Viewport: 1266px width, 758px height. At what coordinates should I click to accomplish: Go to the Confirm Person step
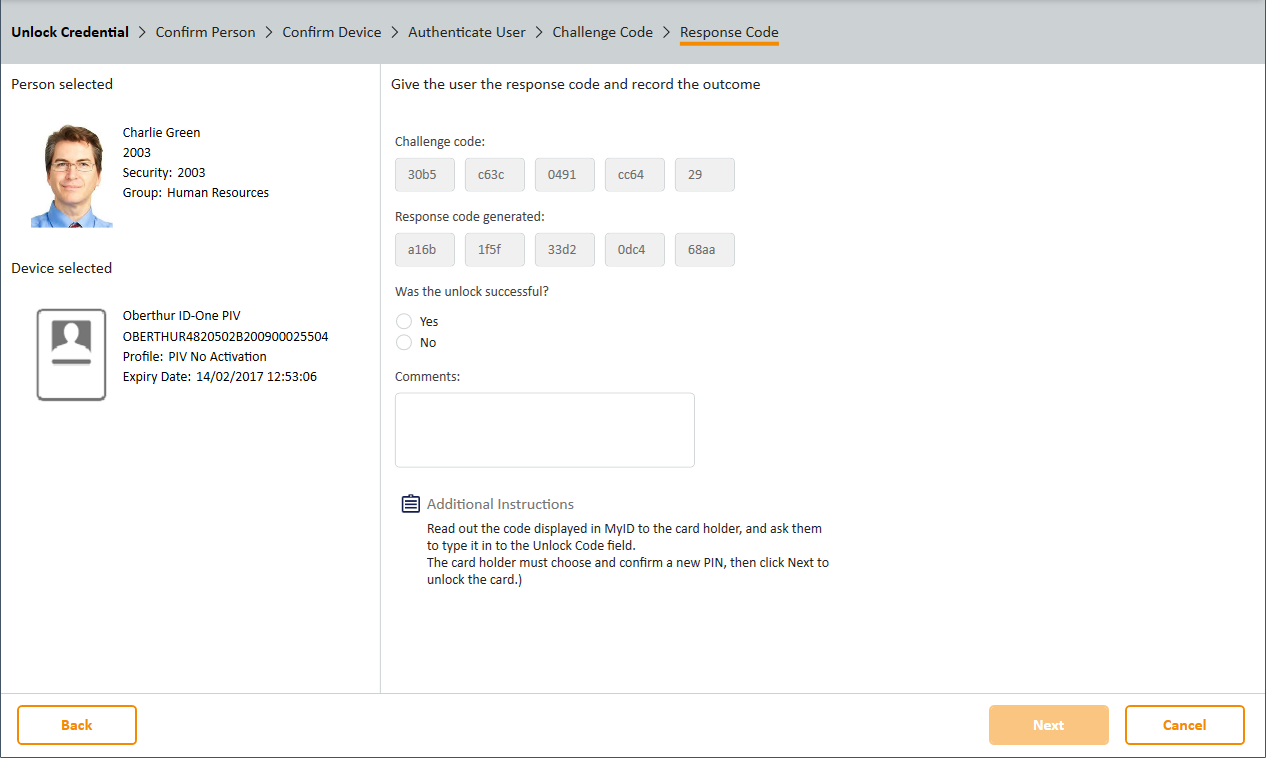click(205, 32)
